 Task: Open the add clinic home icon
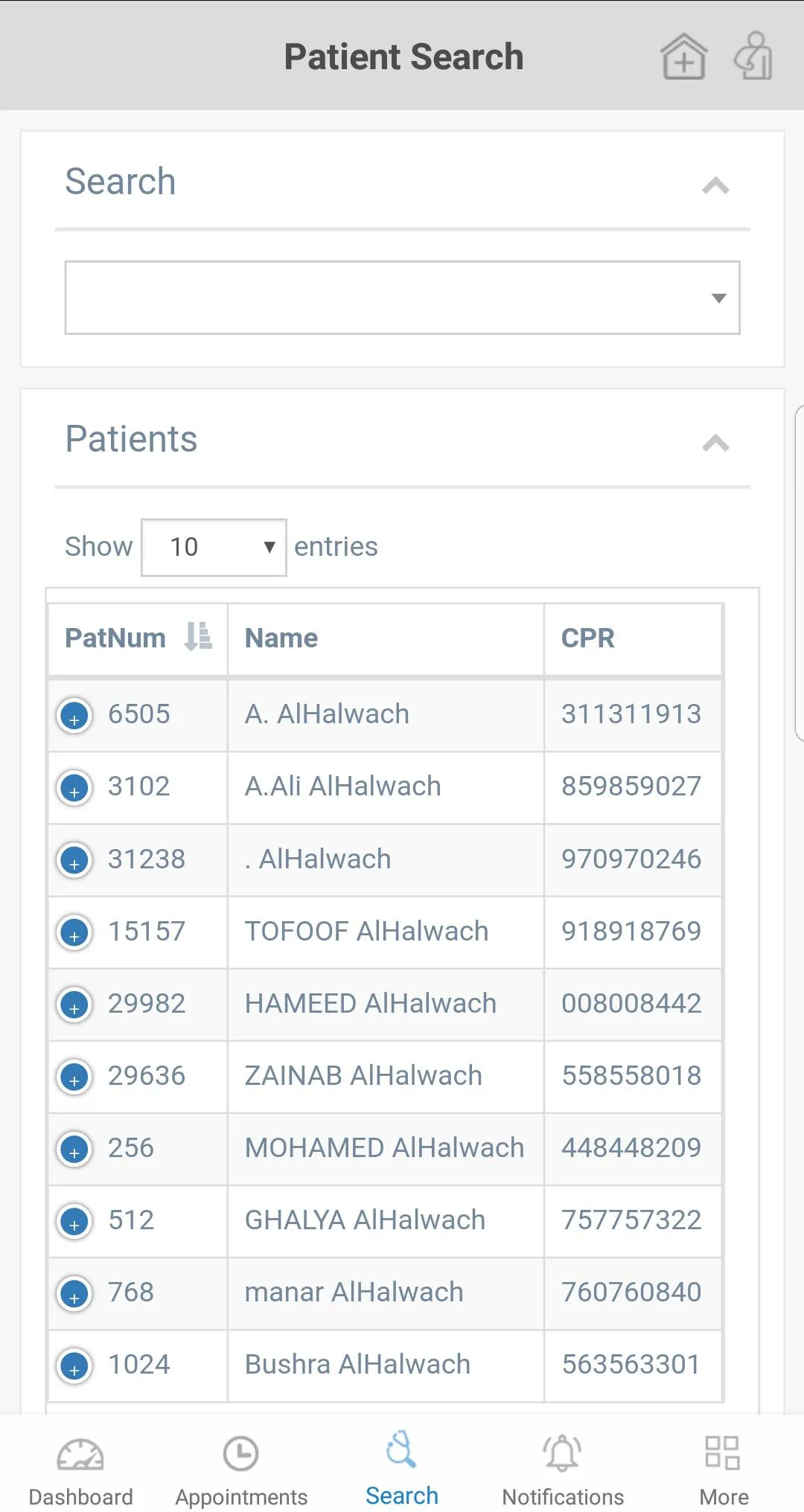click(x=683, y=57)
